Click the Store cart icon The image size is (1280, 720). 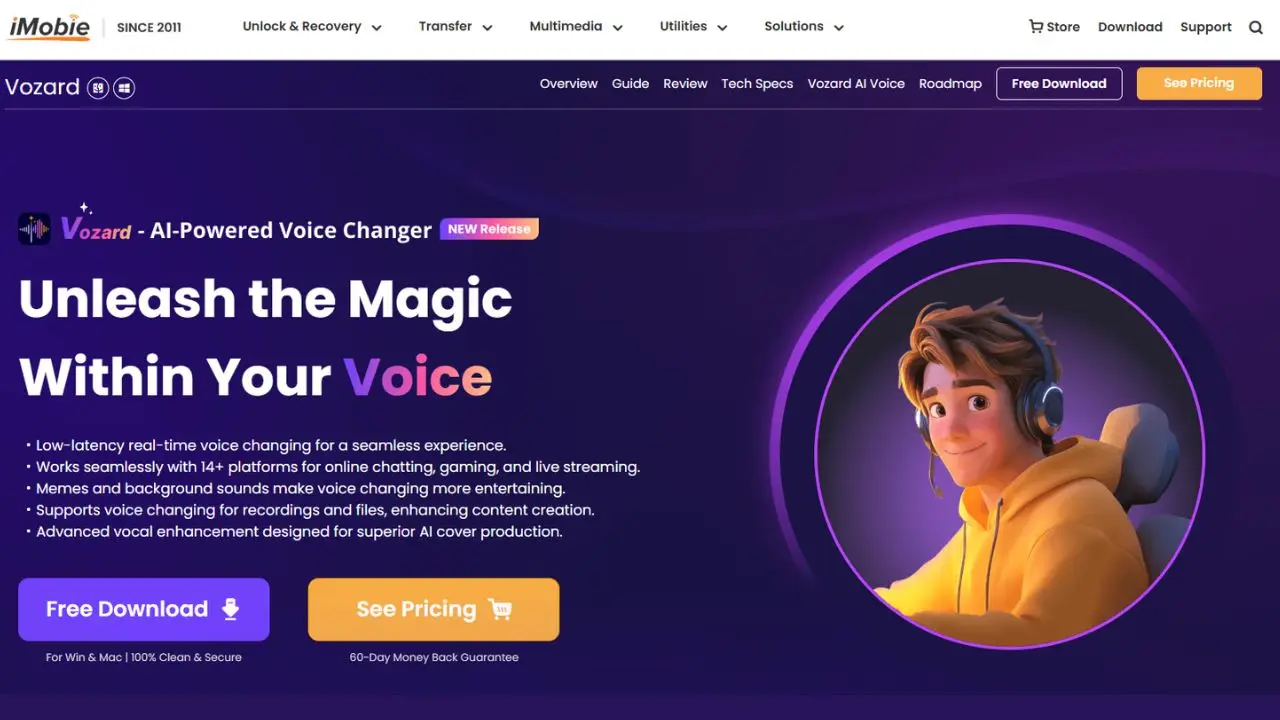tap(1036, 27)
